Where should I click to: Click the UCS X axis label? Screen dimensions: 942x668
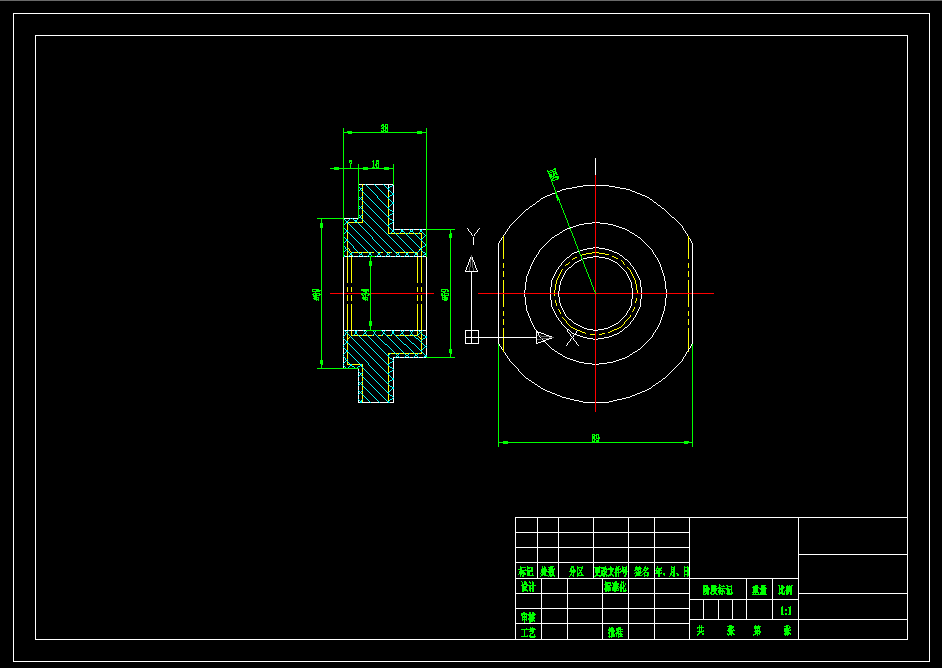coord(573,338)
